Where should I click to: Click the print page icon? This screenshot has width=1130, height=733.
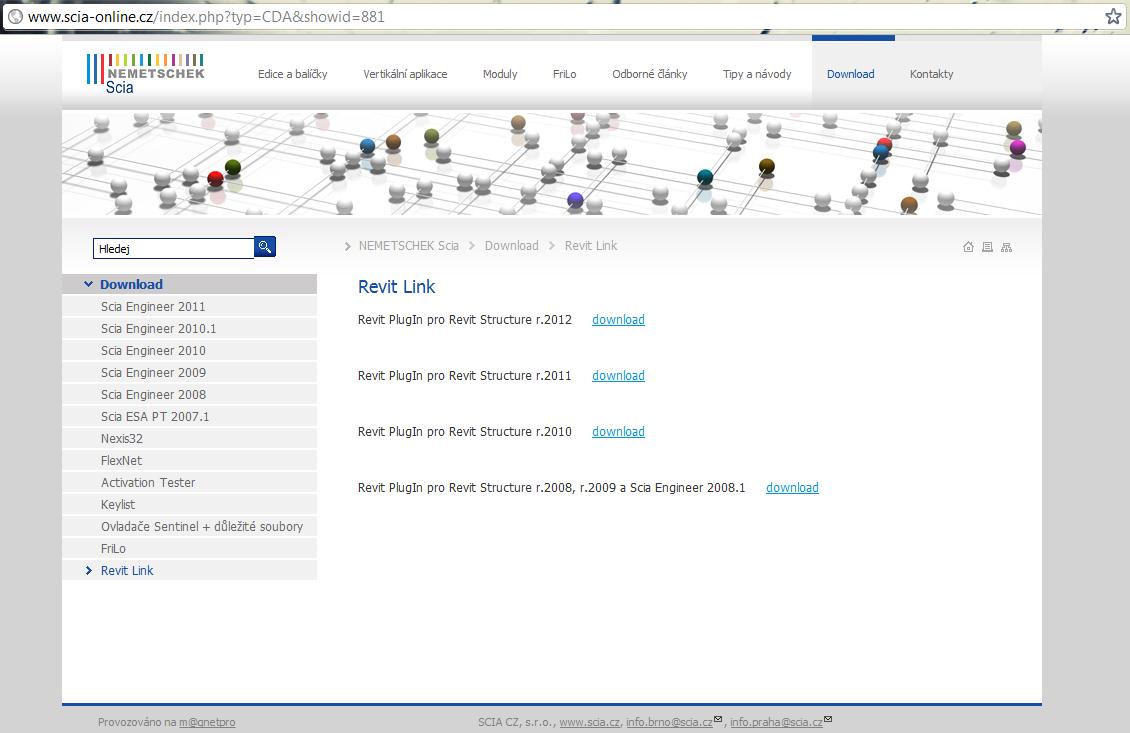tap(987, 247)
